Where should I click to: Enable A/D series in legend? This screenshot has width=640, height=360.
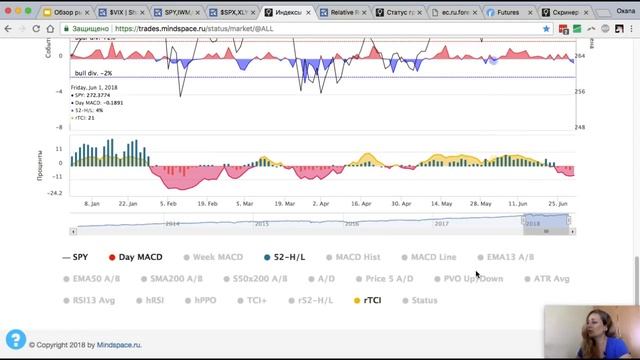[x=322, y=279]
